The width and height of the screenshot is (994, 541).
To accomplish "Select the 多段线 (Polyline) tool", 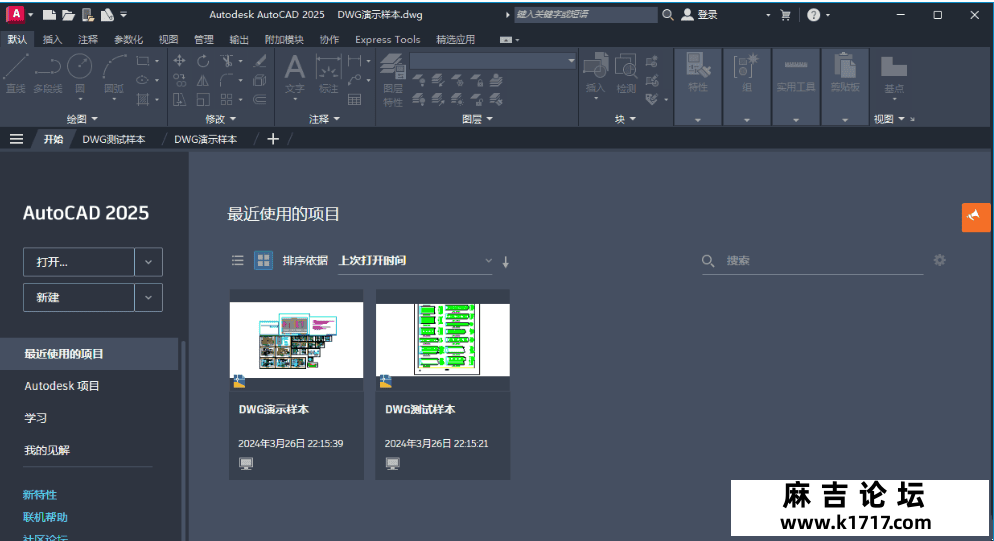I will point(48,74).
